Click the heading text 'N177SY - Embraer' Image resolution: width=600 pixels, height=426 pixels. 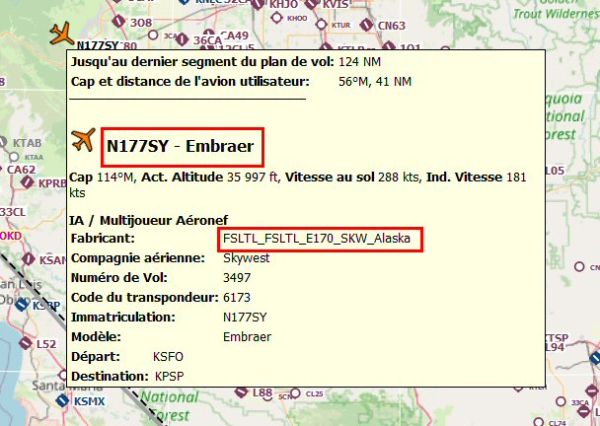180,146
